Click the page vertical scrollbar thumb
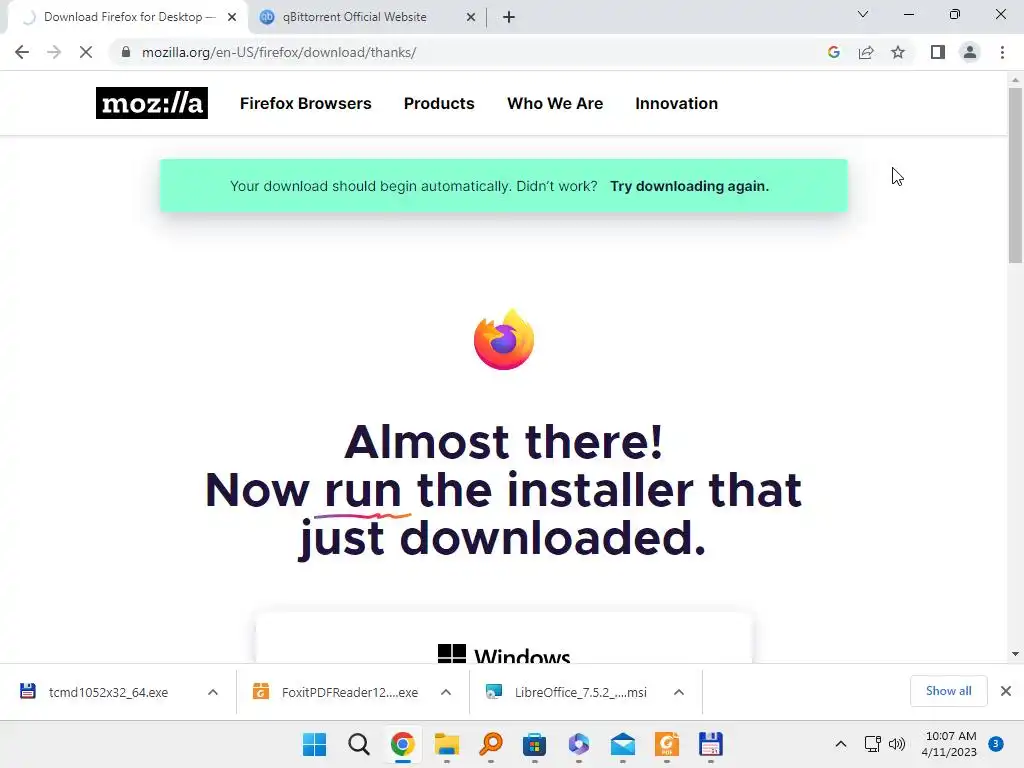 [1015, 175]
